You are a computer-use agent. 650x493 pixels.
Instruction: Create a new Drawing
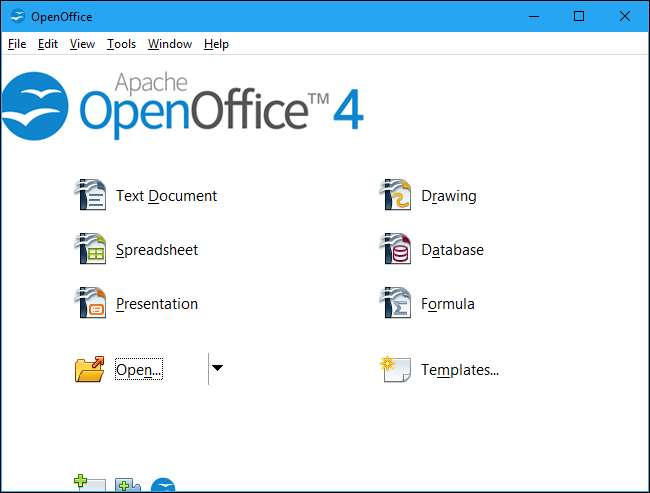449,196
